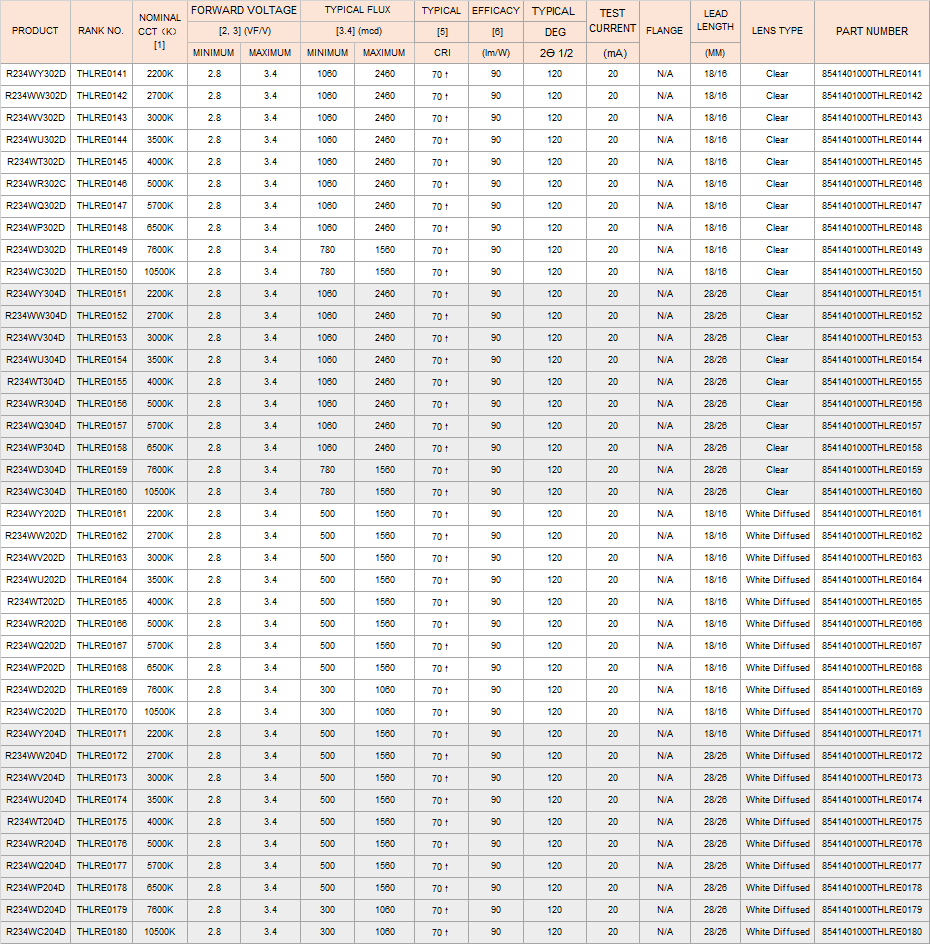Select product cell R234WY302D
Screen dimensions: 930x944
(x=36, y=74)
